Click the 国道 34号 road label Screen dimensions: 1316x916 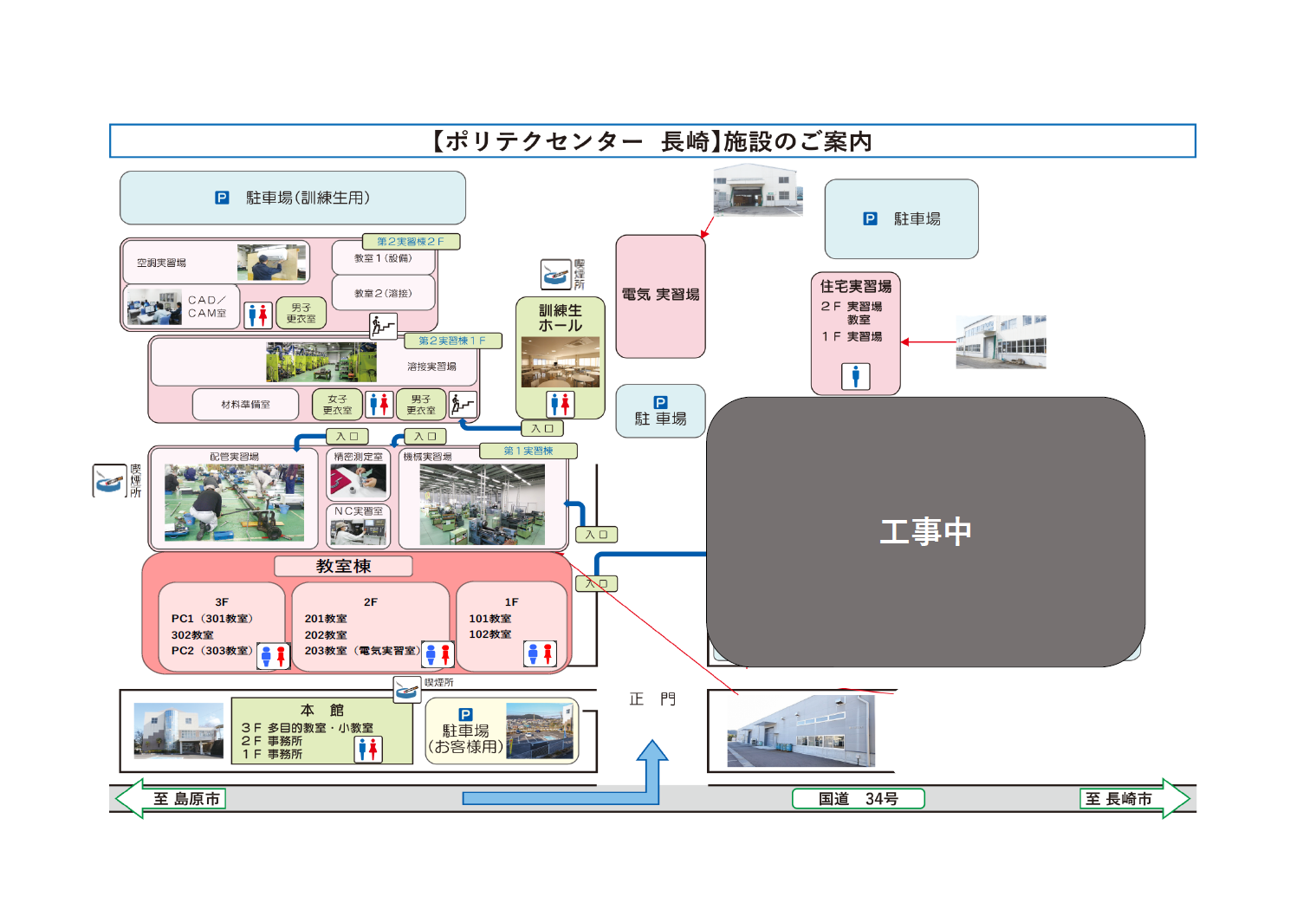tap(858, 798)
